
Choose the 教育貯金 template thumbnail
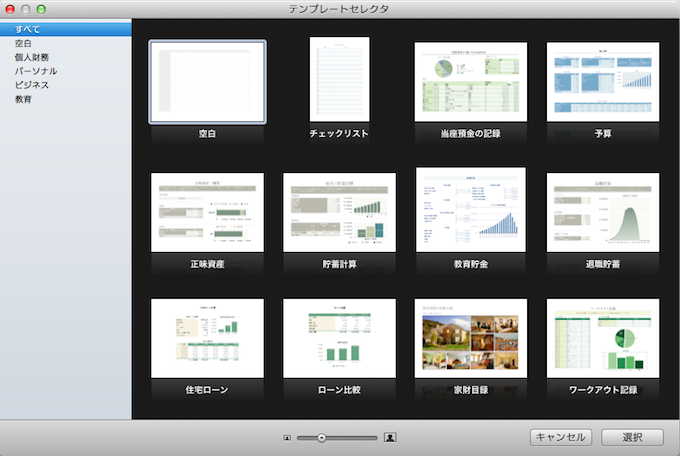[x=471, y=210]
